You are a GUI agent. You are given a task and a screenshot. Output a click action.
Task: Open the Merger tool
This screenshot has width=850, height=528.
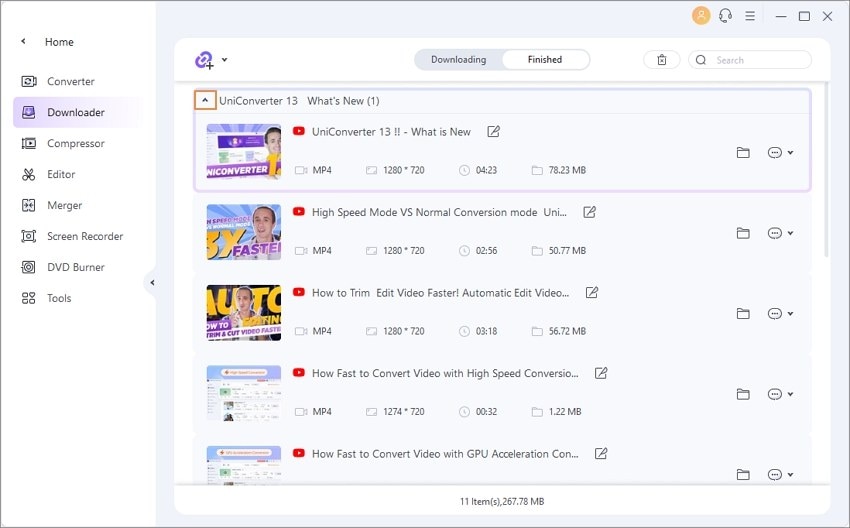click(65, 205)
